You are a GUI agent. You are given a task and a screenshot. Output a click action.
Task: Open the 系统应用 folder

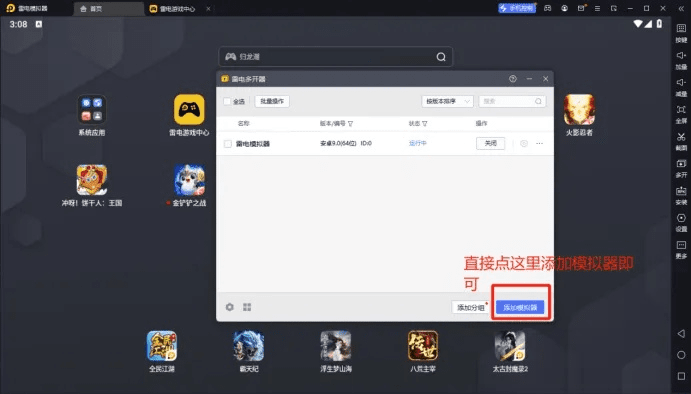[92, 110]
